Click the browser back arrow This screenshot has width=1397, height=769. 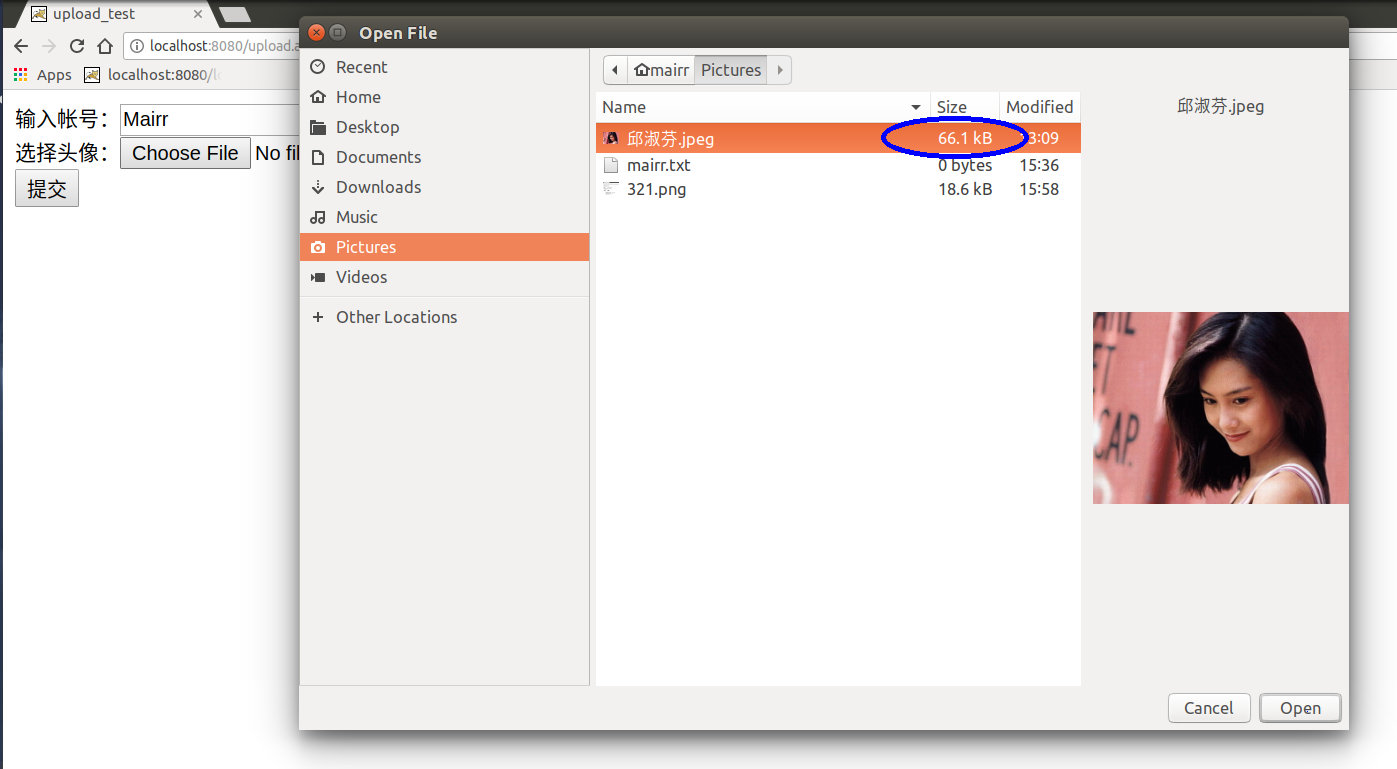20,46
